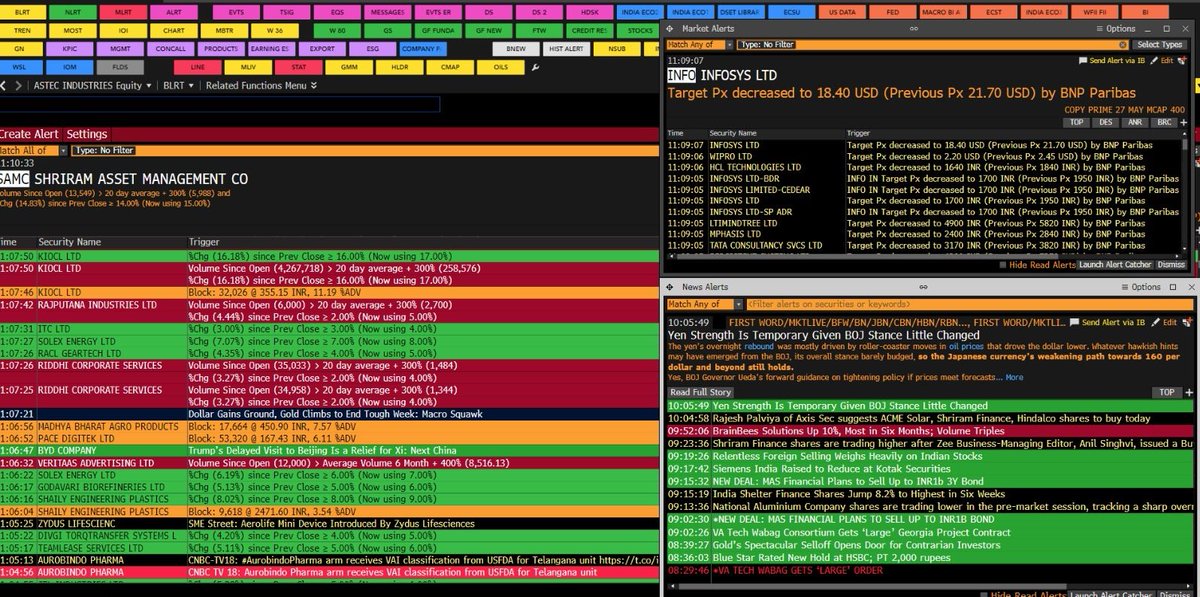
Task: Select the BYD COMPANY news row
Action: pos(330,450)
